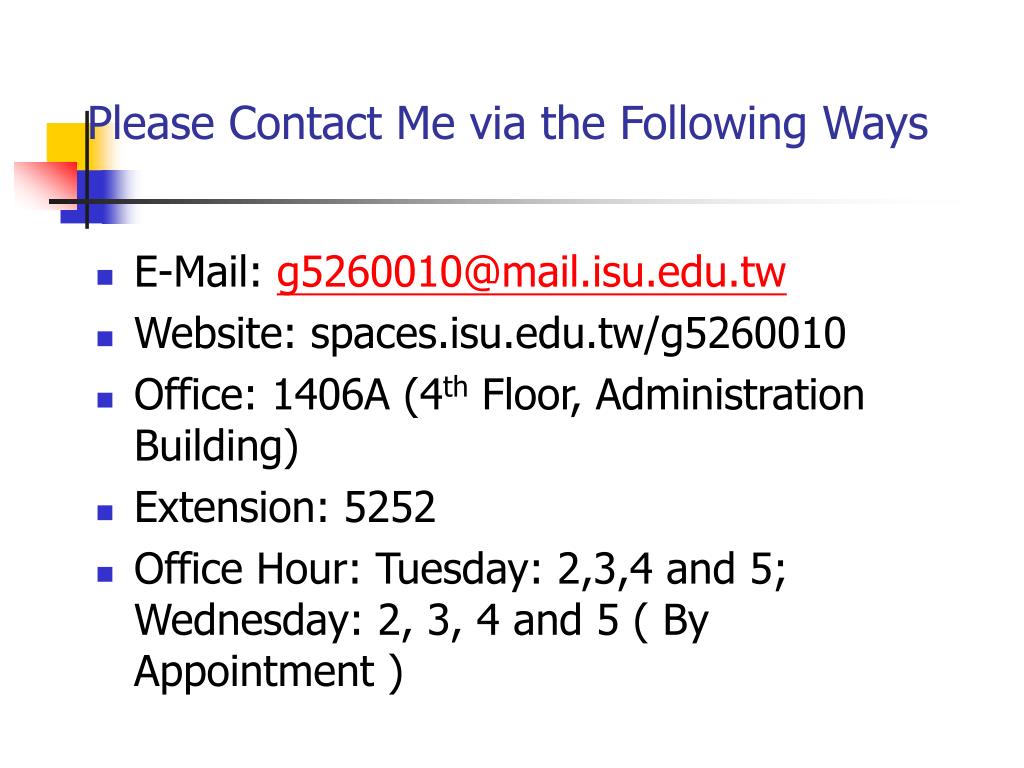Click the blue bullet beside Extension
This screenshot has width=1024, height=768.
click(104, 511)
